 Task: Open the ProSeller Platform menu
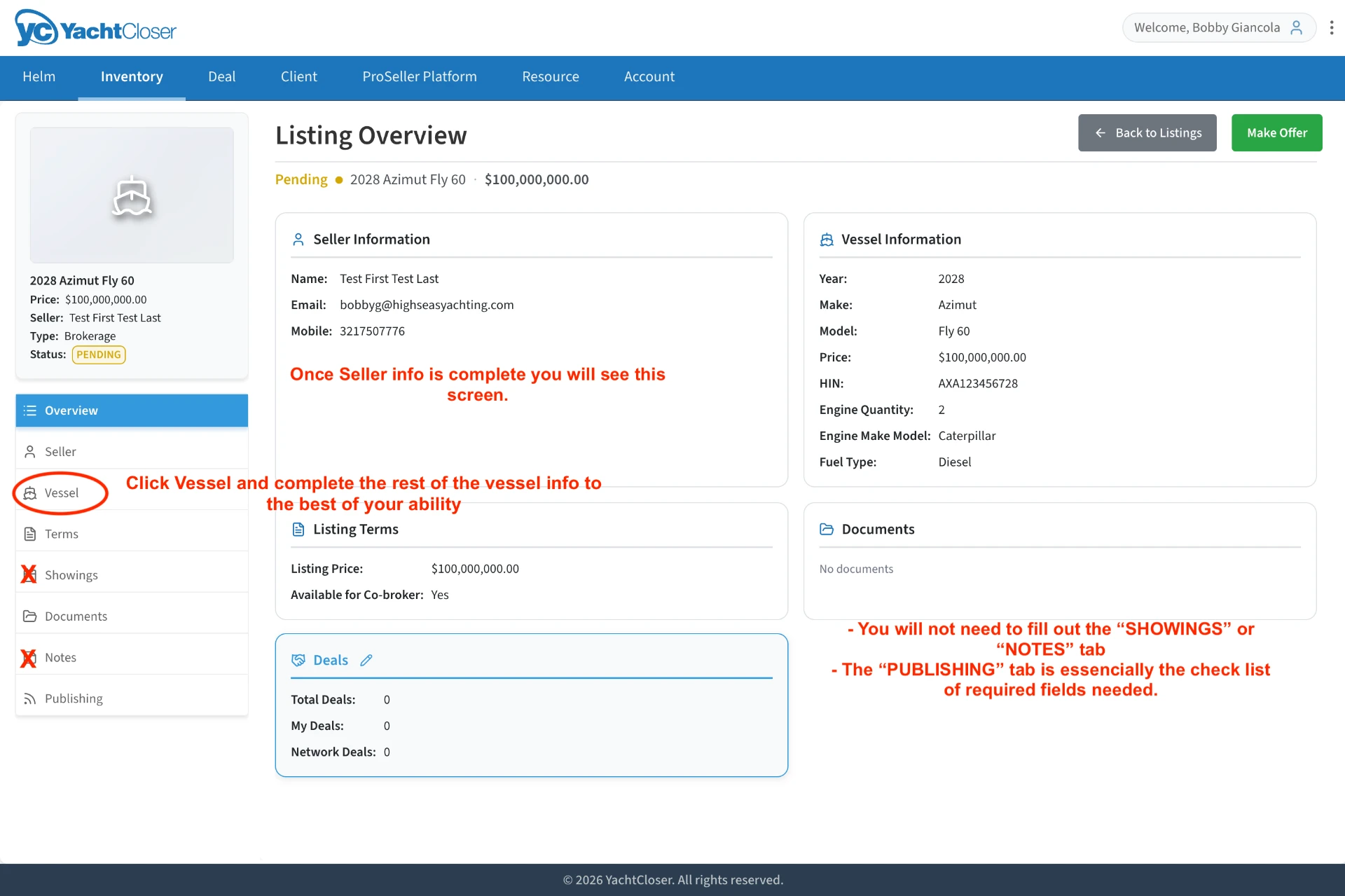420,76
